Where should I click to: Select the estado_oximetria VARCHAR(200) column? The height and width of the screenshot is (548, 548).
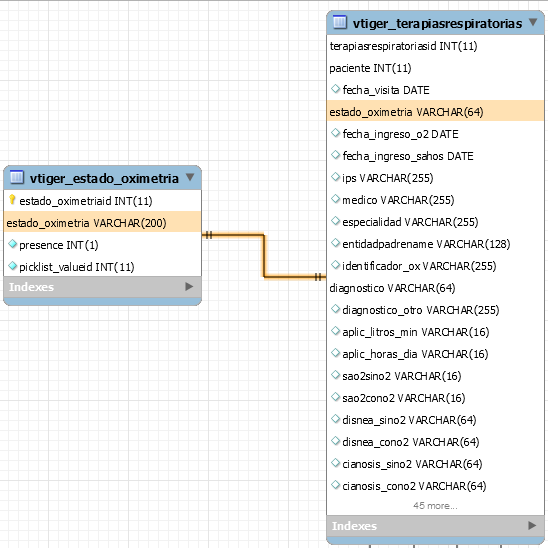click(102, 222)
